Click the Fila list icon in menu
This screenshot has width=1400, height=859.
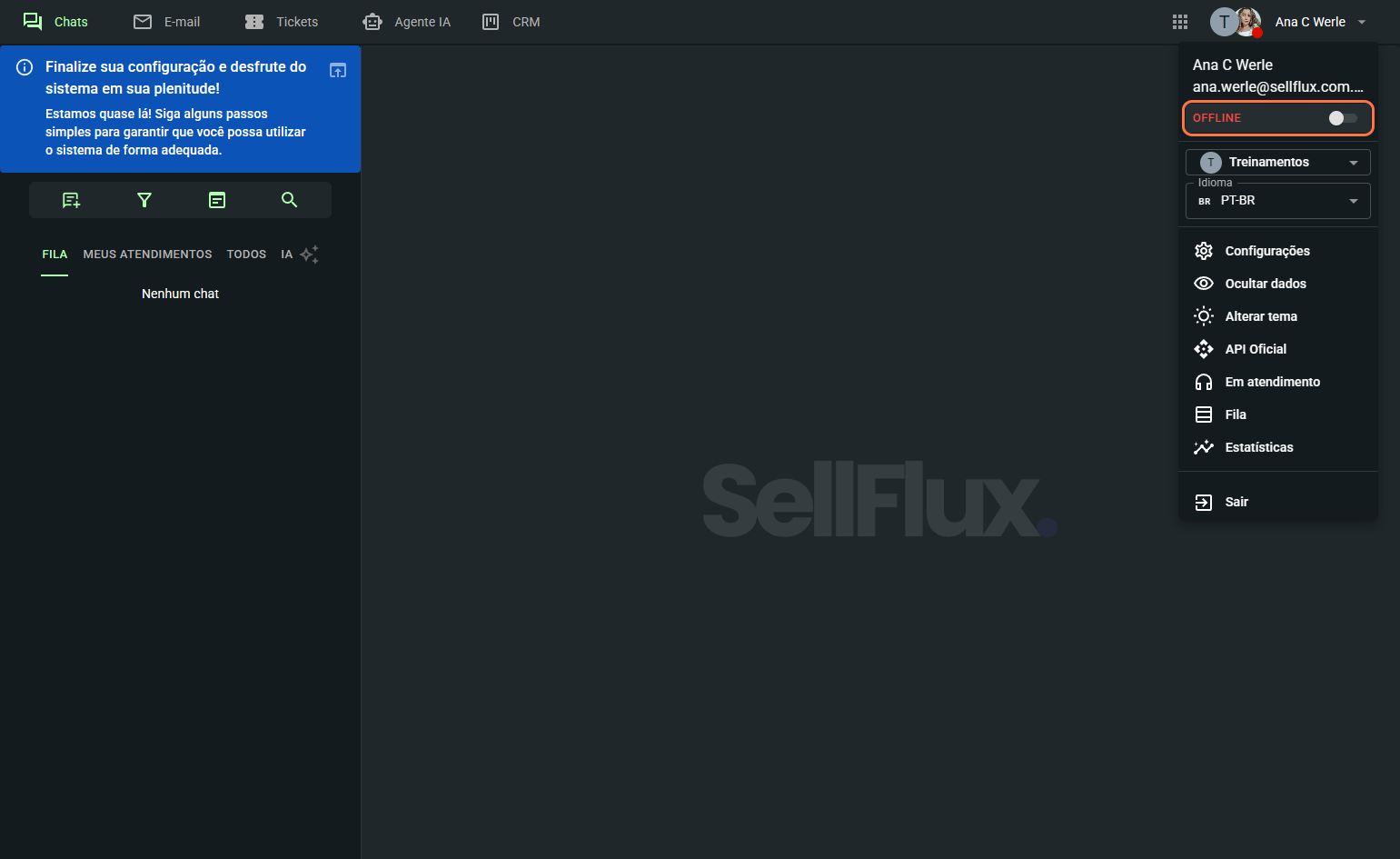(1204, 415)
